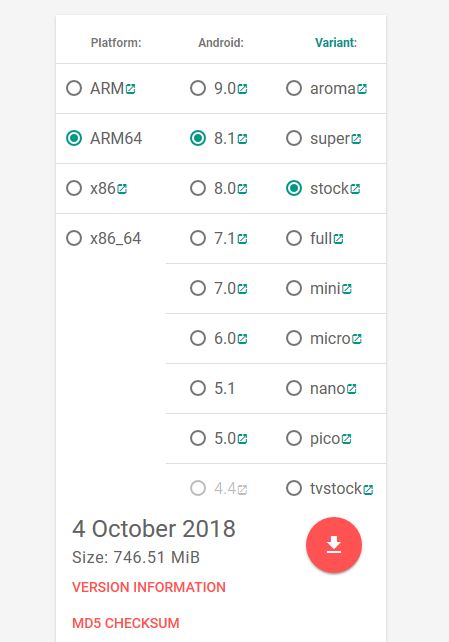Open external link icon beside Android 9.0
449x642 pixels.
[x=242, y=88]
